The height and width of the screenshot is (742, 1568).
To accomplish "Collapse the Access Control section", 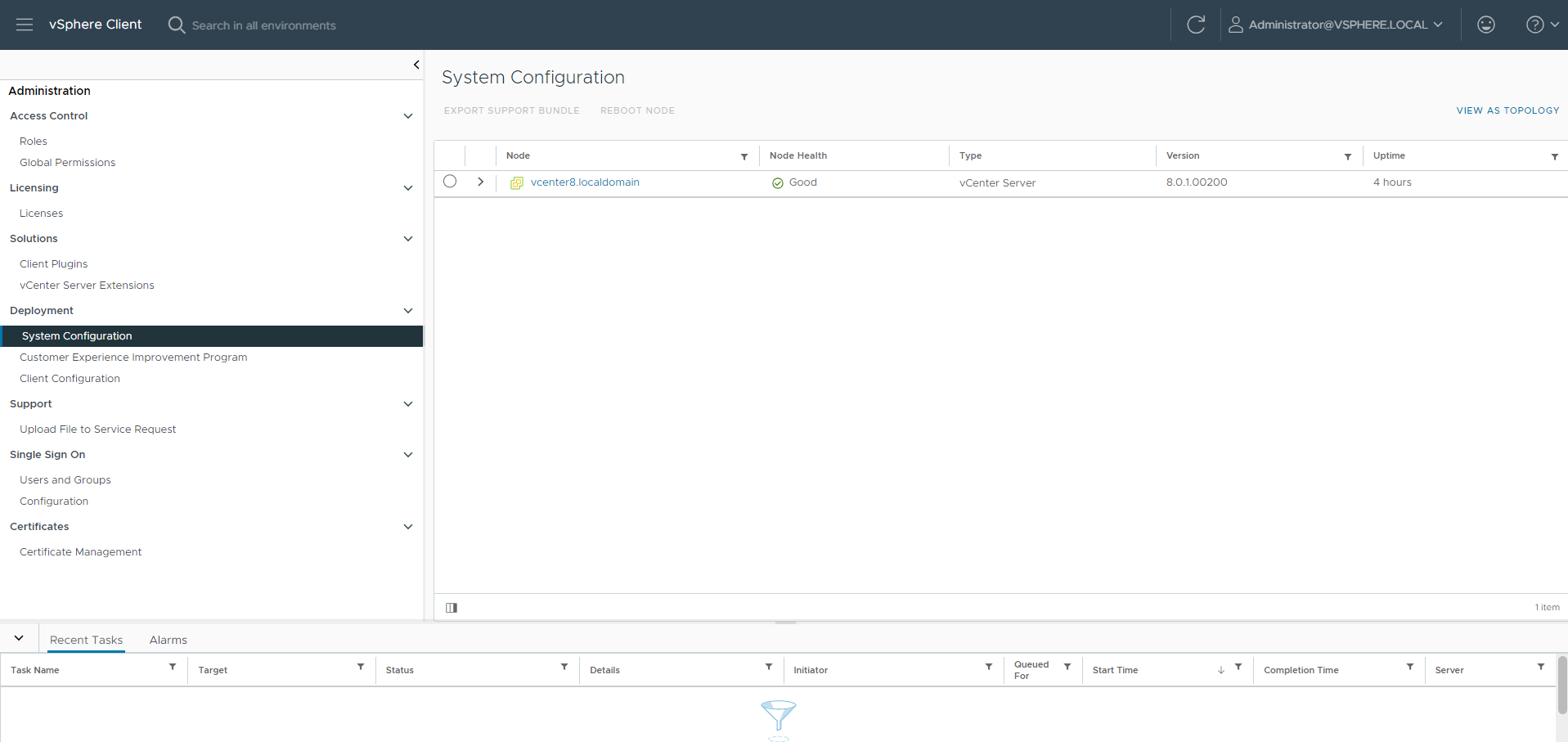I will click(407, 116).
